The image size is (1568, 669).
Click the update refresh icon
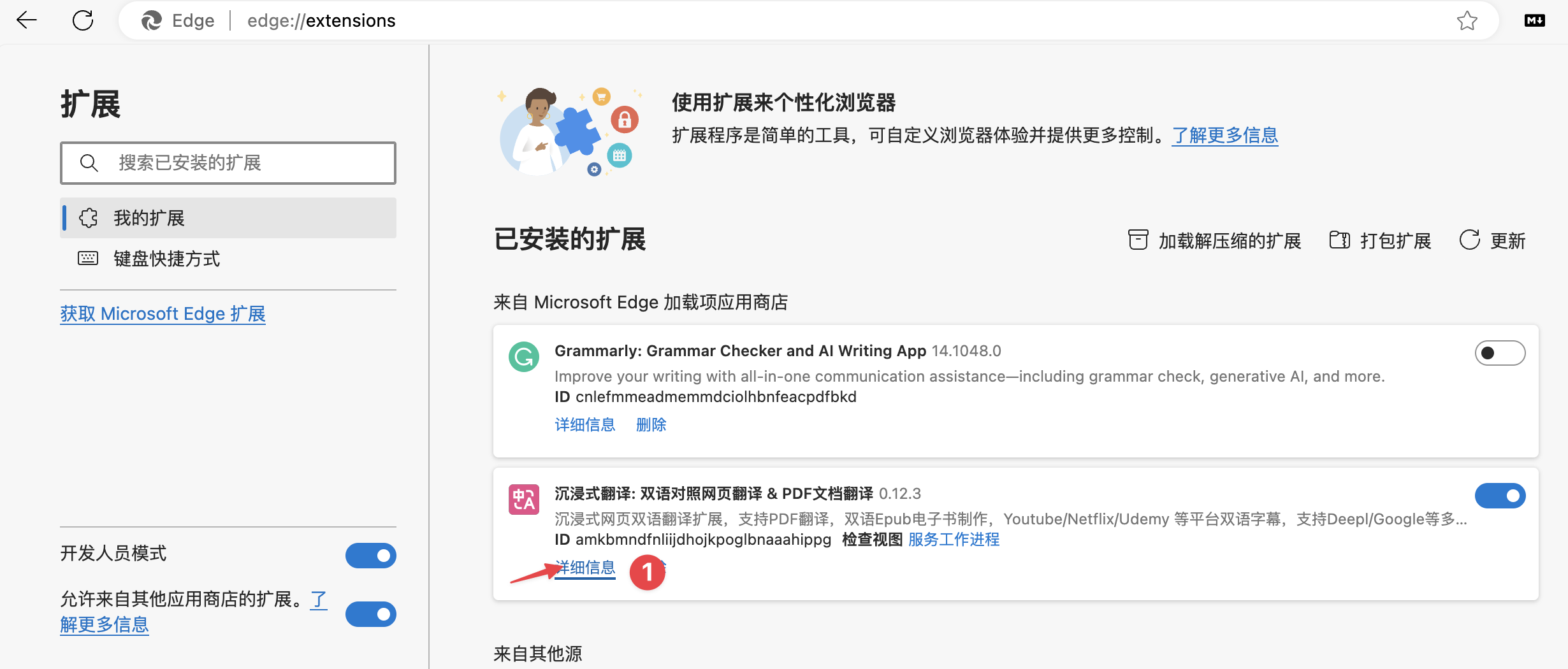click(x=1469, y=240)
